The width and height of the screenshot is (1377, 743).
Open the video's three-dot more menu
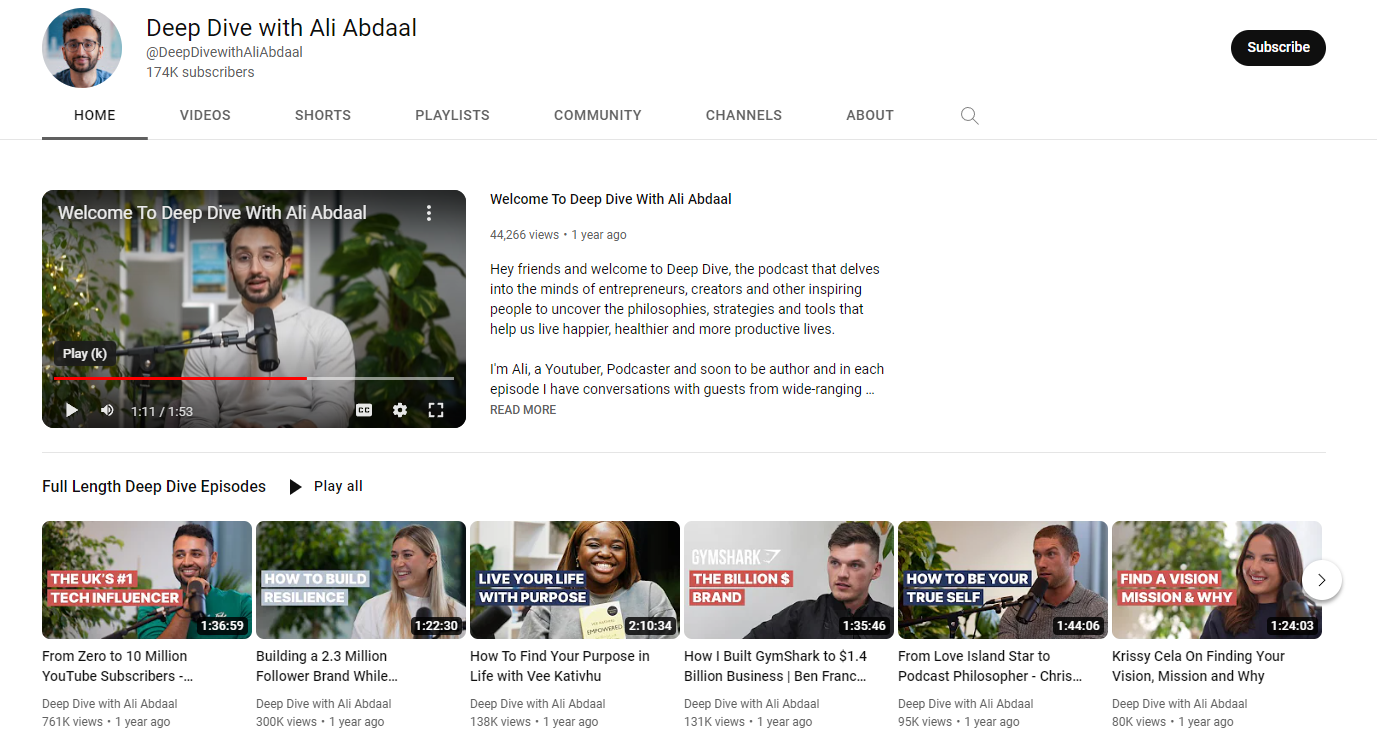429,213
